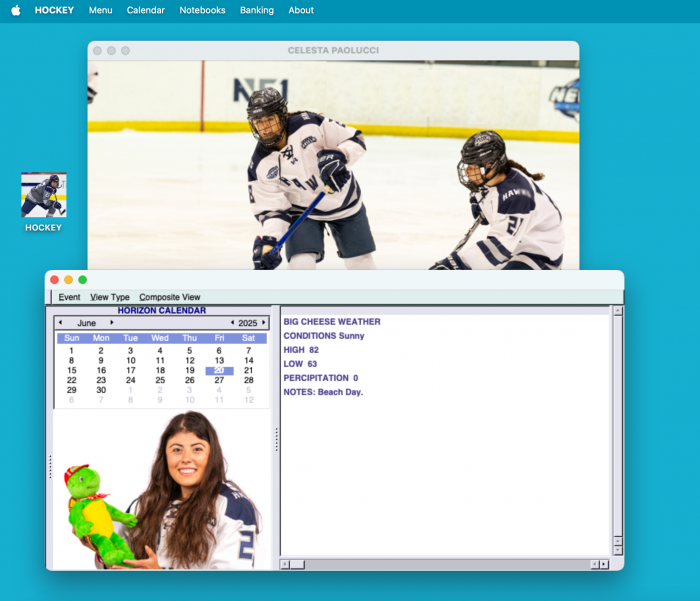Screen dimensions: 700x601
Task: Open the View Type menu
Action: pos(110,297)
